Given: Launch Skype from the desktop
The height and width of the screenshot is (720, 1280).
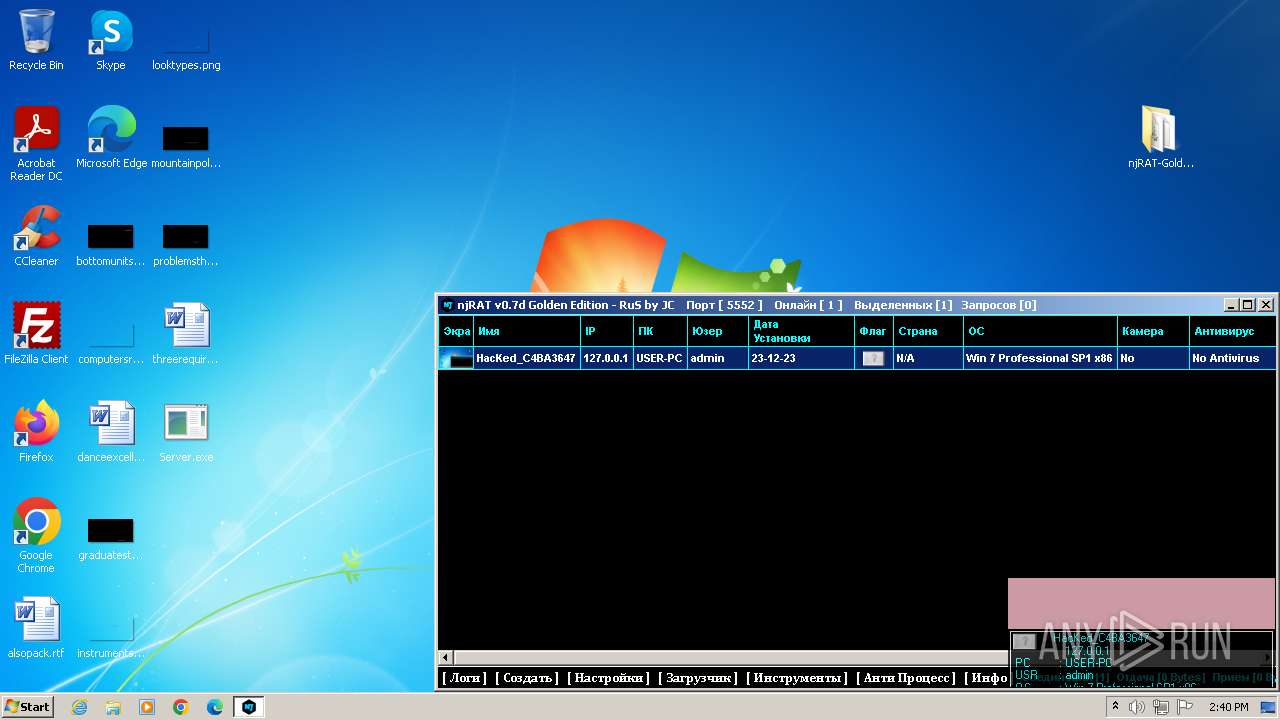Looking at the screenshot, I should point(110,41).
